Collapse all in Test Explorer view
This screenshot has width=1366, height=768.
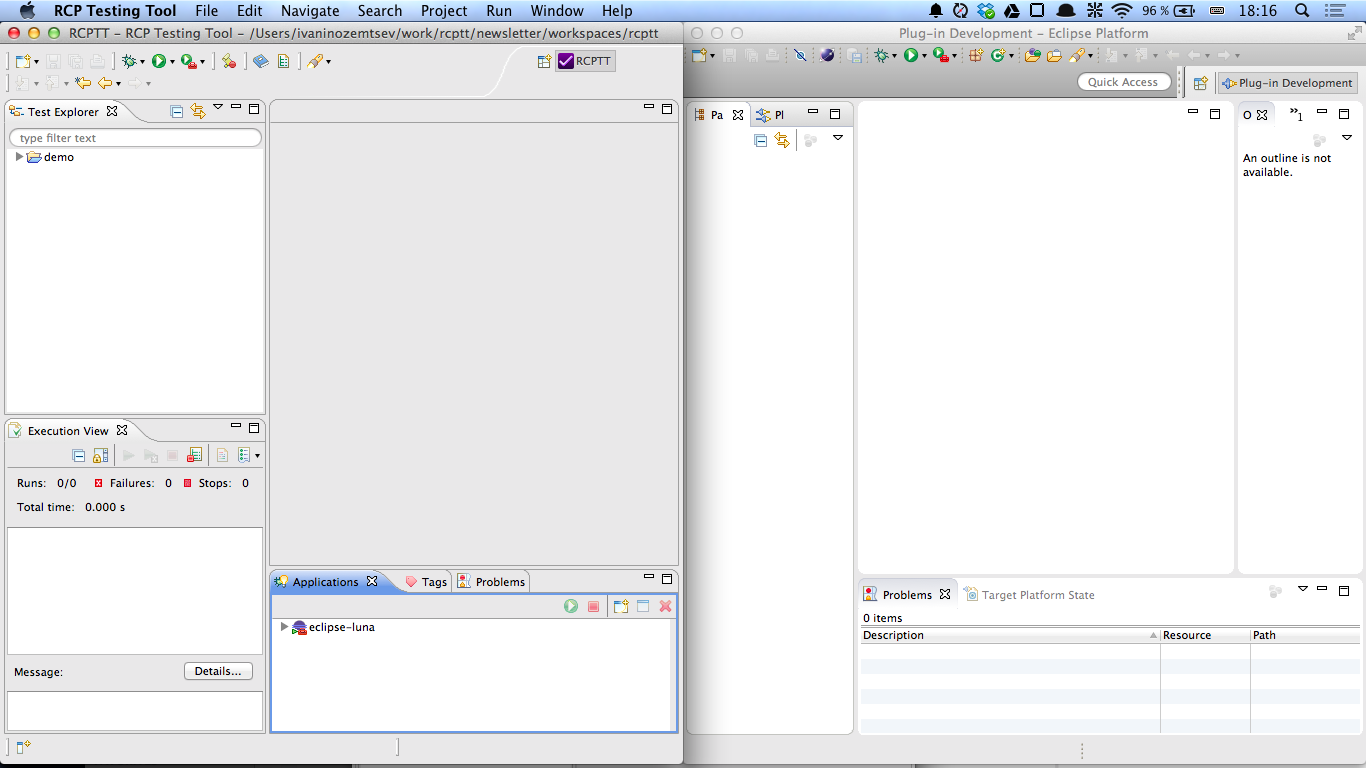[x=177, y=112]
